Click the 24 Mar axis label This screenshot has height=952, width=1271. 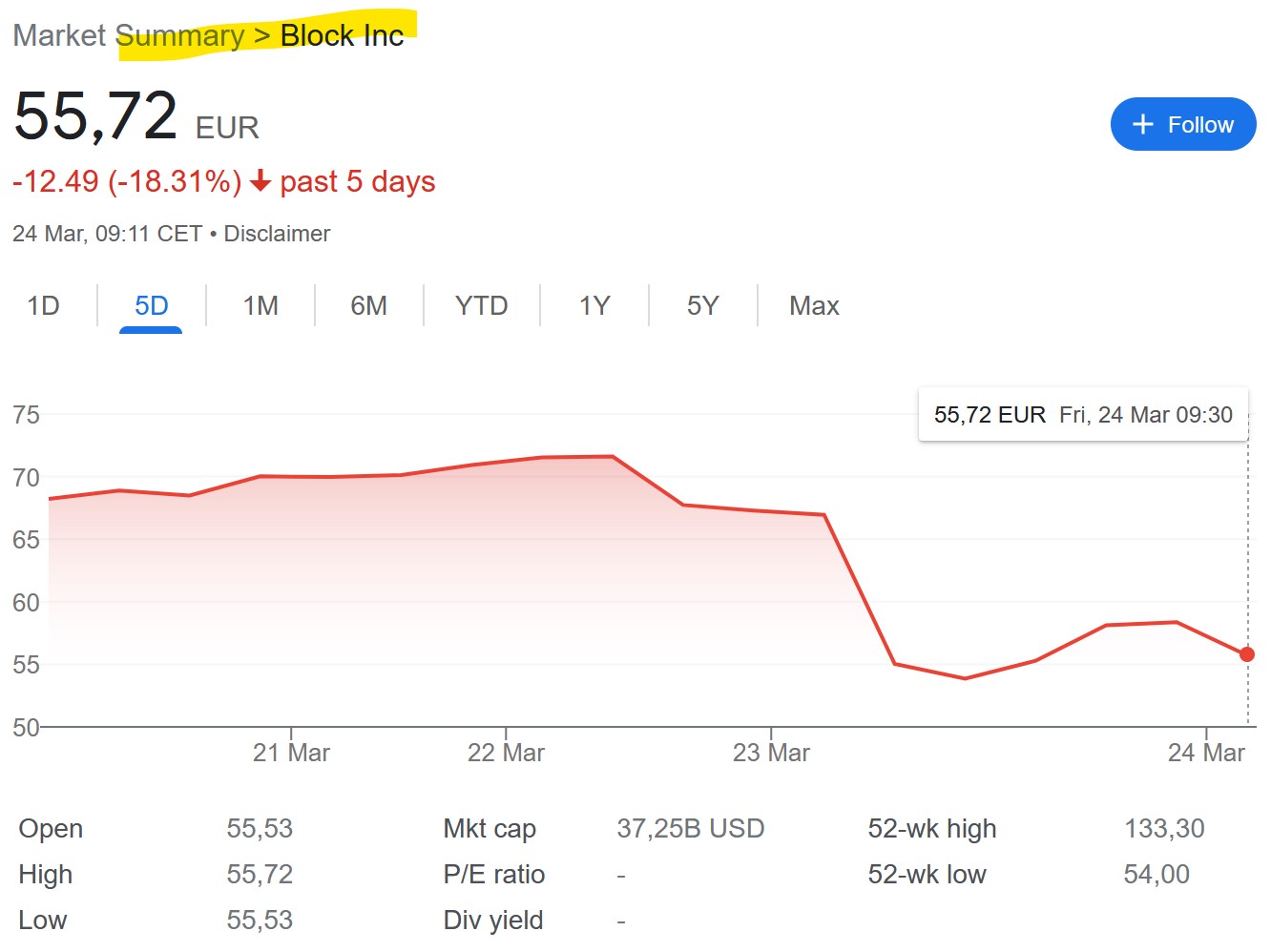pos(1206,753)
